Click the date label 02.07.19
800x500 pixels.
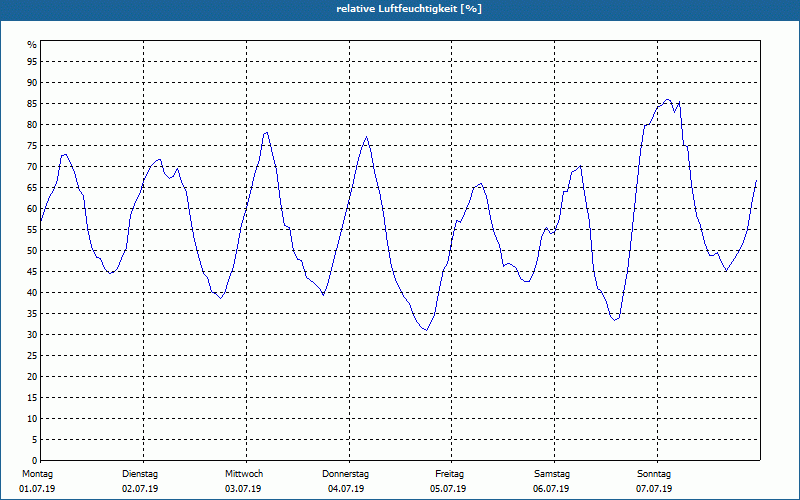click(140, 489)
